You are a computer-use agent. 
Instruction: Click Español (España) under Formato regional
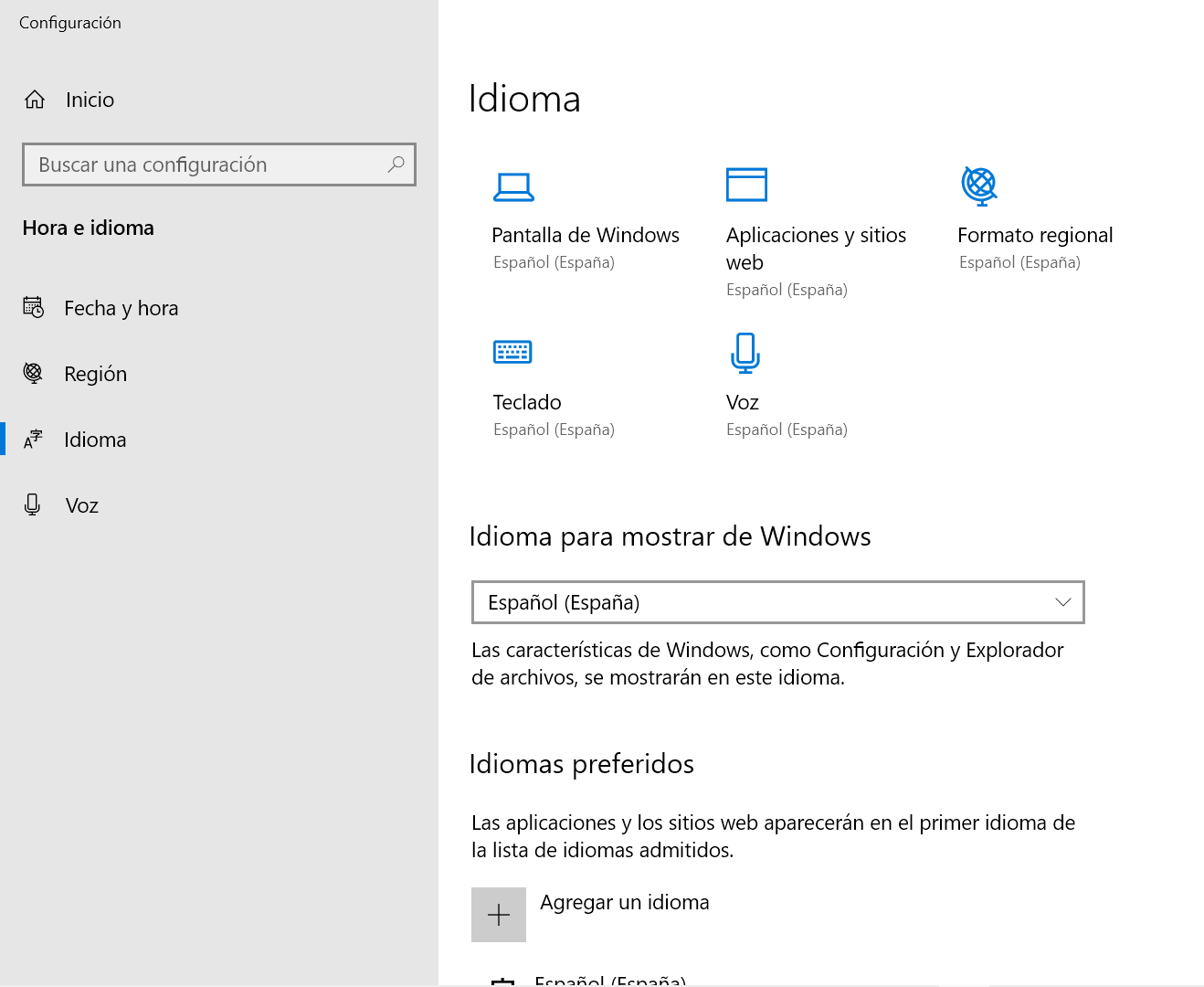coord(1019,262)
